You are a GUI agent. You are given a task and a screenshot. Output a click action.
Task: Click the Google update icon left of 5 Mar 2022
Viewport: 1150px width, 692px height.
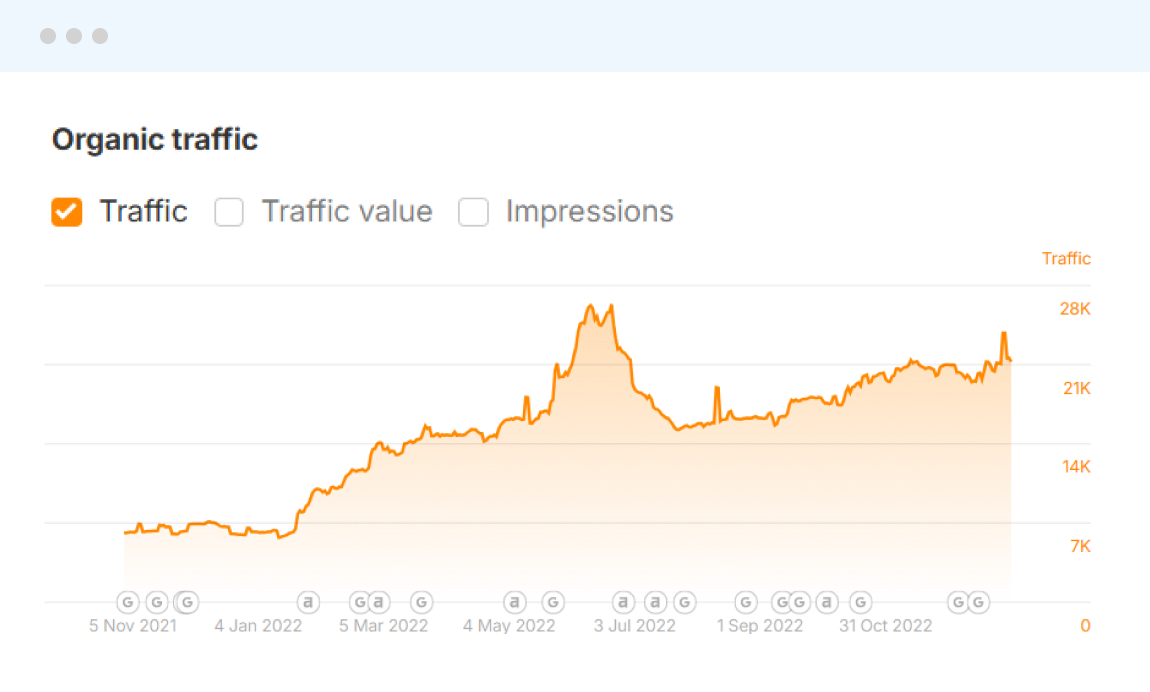(x=360, y=602)
